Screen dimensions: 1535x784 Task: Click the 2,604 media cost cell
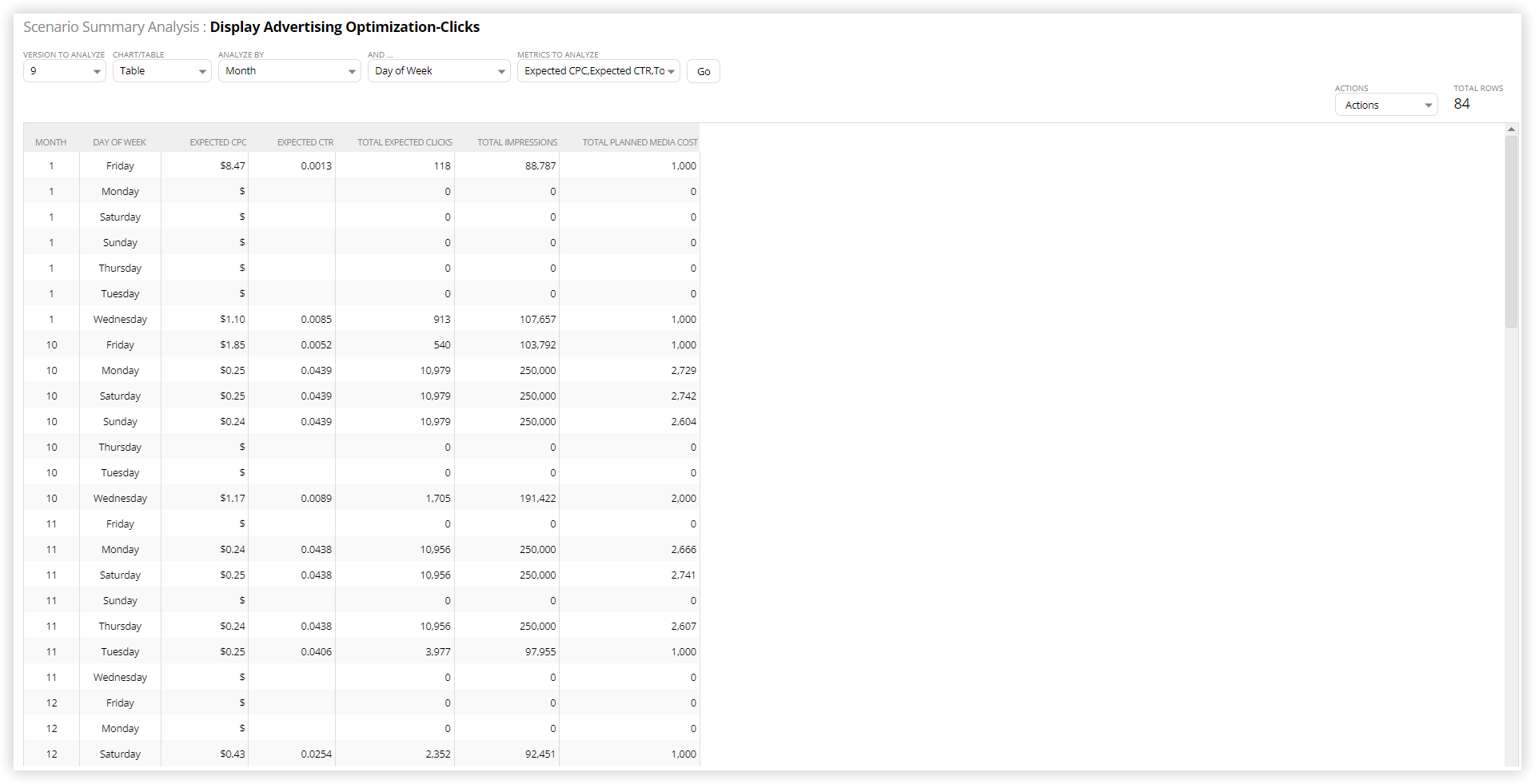point(630,422)
